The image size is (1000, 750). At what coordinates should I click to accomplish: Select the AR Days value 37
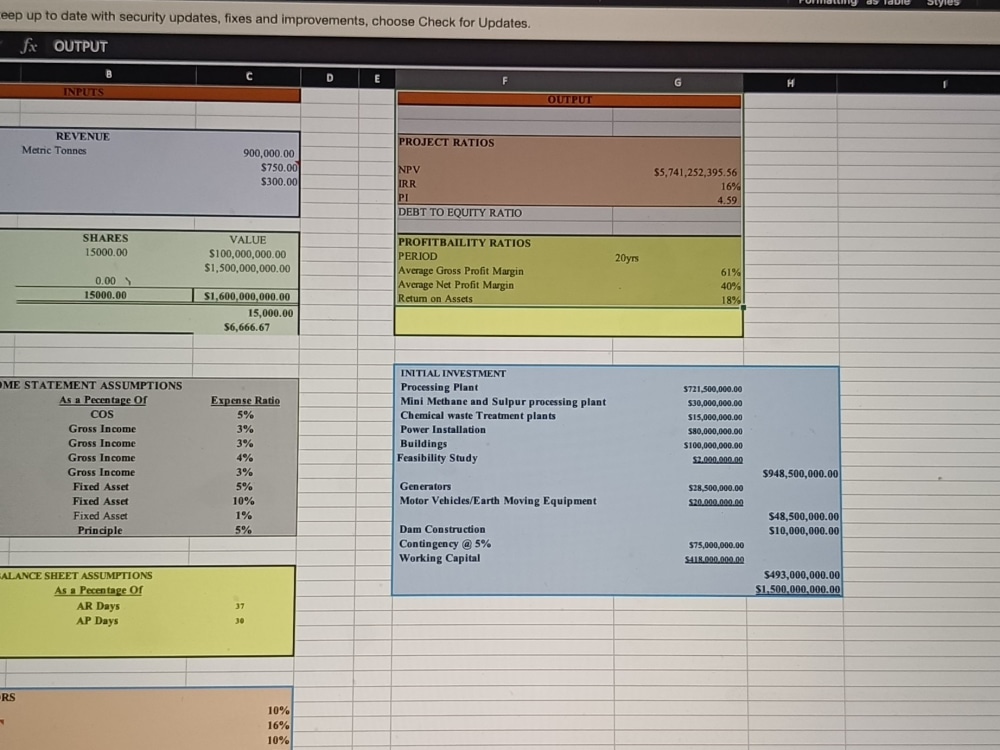point(240,606)
